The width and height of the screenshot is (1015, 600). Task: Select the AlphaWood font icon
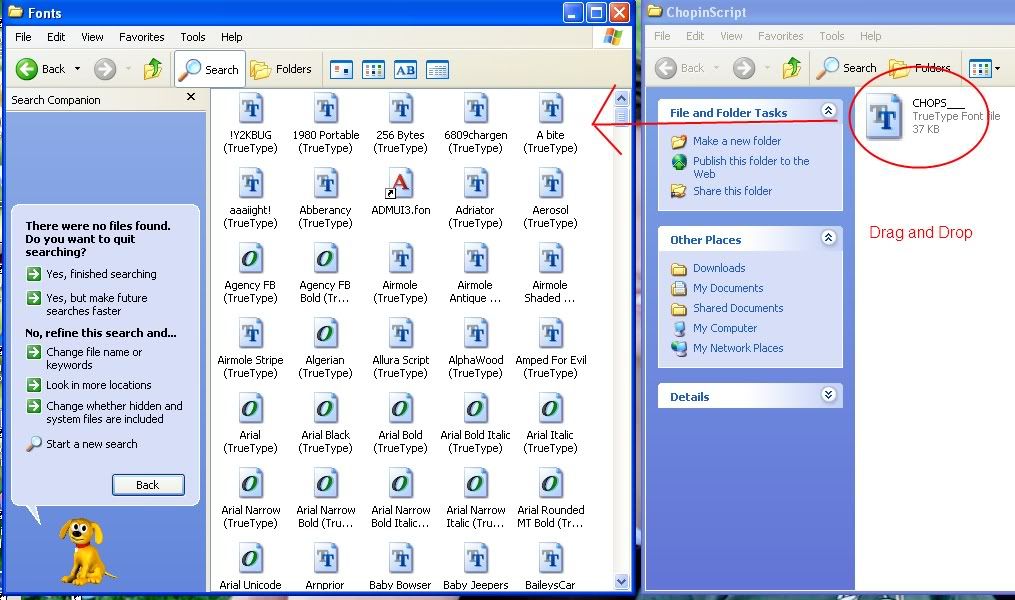click(476, 335)
